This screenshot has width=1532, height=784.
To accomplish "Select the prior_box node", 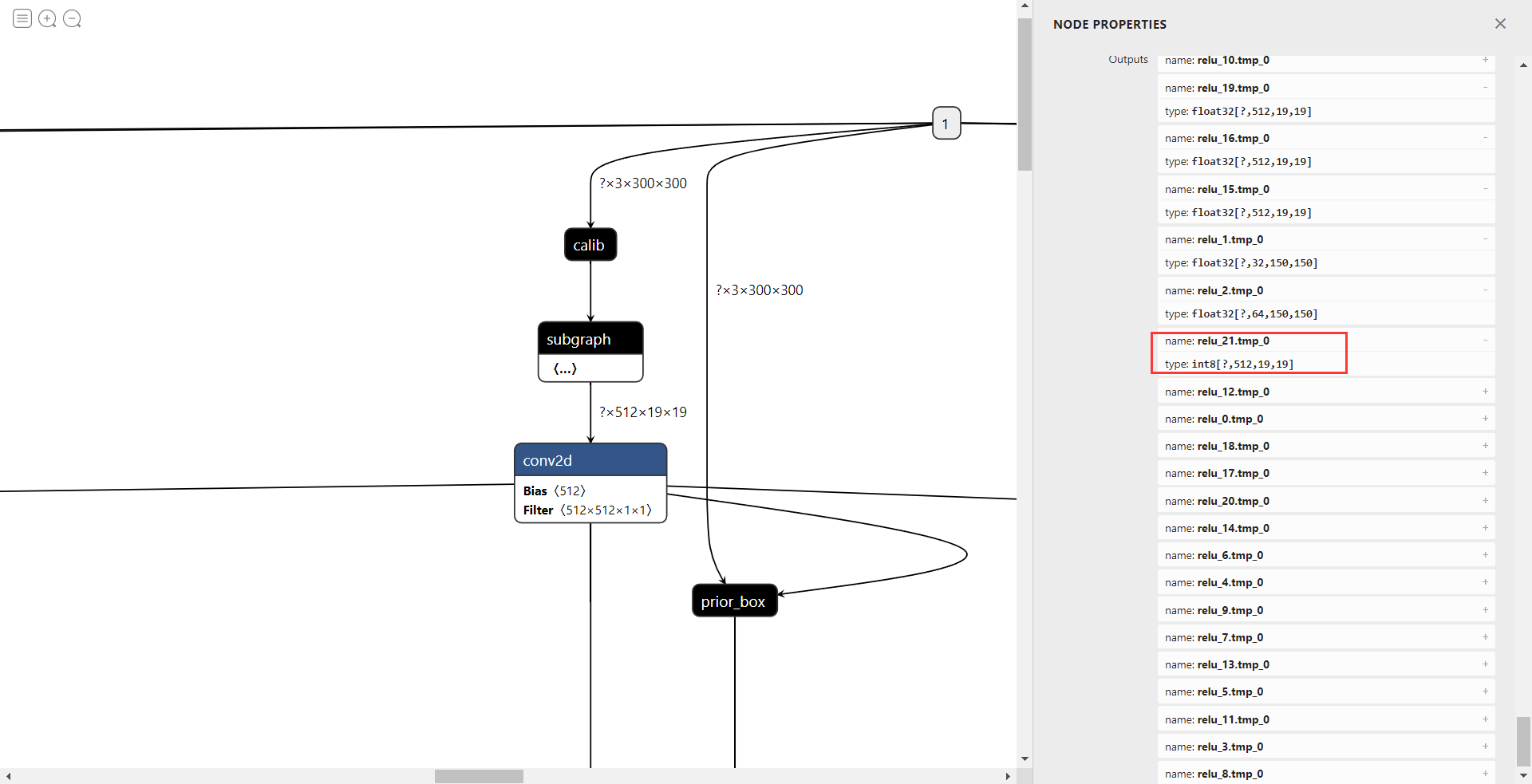I will (x=734, y=601).
